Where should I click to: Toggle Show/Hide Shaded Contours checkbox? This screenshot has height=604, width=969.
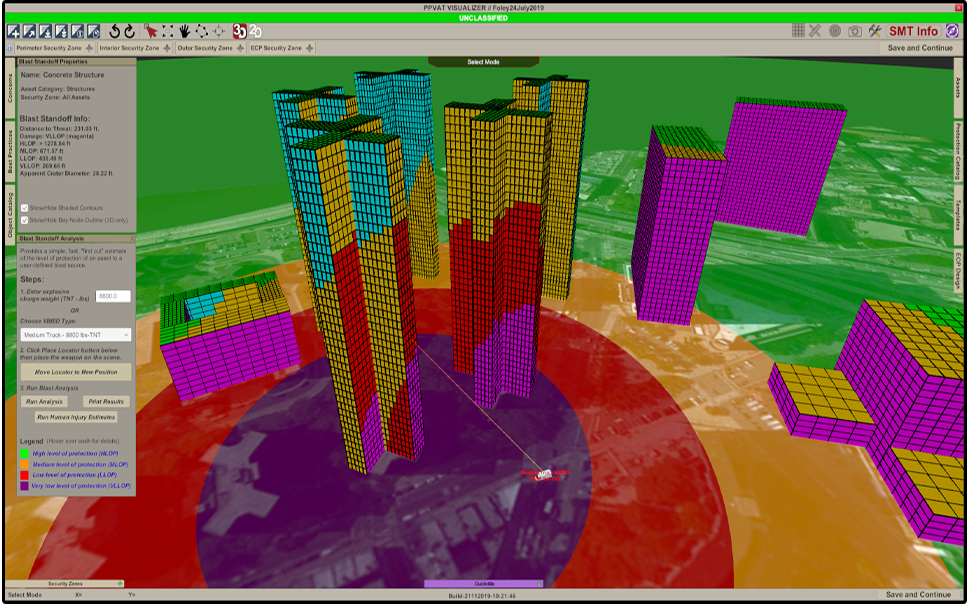[24, 208]
